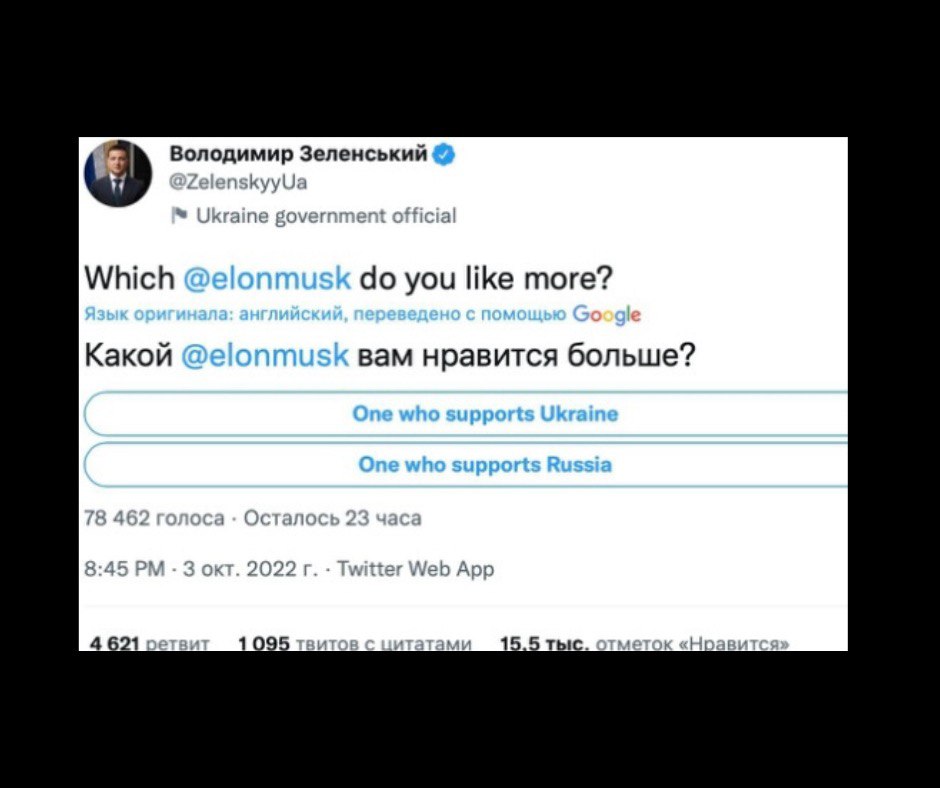
Task: Click the Russian translated text 'Какой'
Action: (128, 354)
